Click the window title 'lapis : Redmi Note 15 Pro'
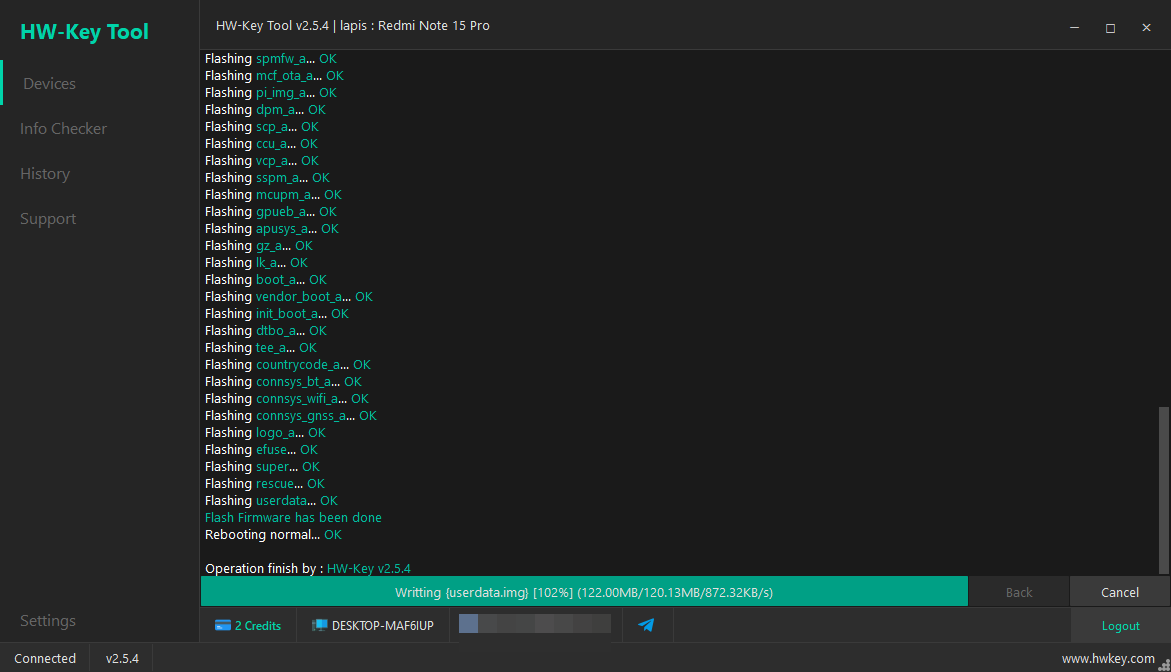This screenshot has width=1171, height=672. click(x=414, y=25)
